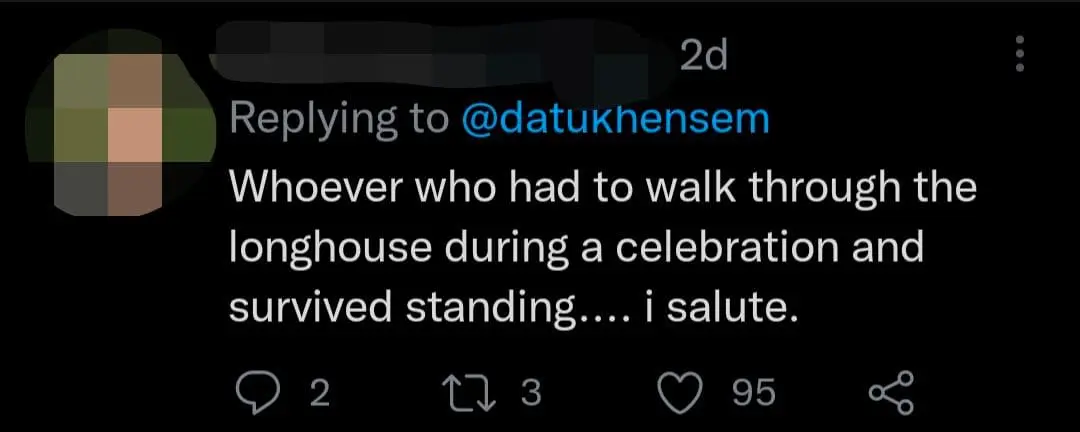Viewport: 1080px width, 432px height.
Task: Like the tweet with the heart icon
Action: coord(686,392)
